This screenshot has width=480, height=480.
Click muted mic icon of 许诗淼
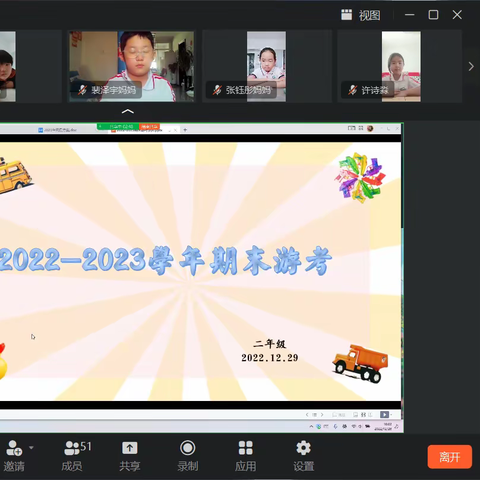352,90
